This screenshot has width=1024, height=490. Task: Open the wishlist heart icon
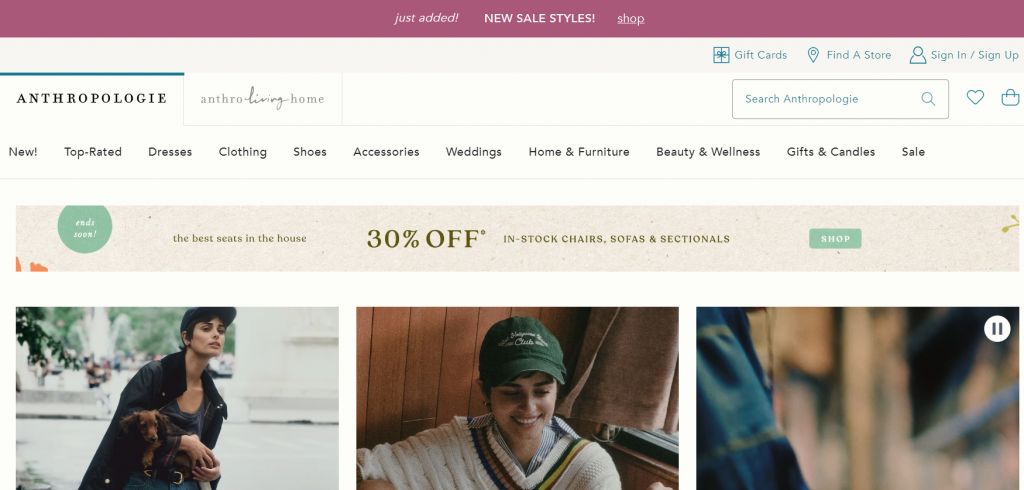(x=975, y=98)
